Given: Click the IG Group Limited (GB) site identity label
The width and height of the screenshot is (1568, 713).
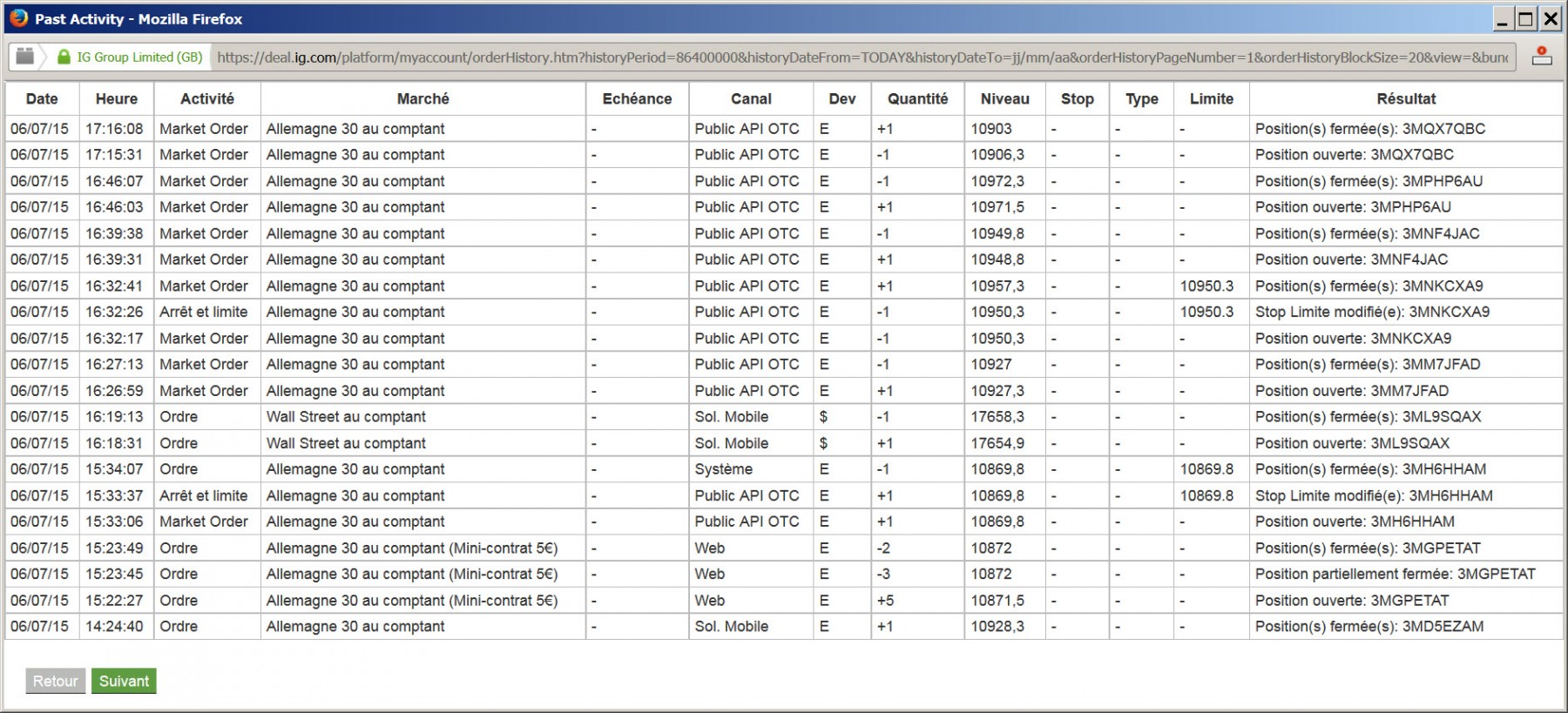Looking at the screenshot, I should 139,57.
